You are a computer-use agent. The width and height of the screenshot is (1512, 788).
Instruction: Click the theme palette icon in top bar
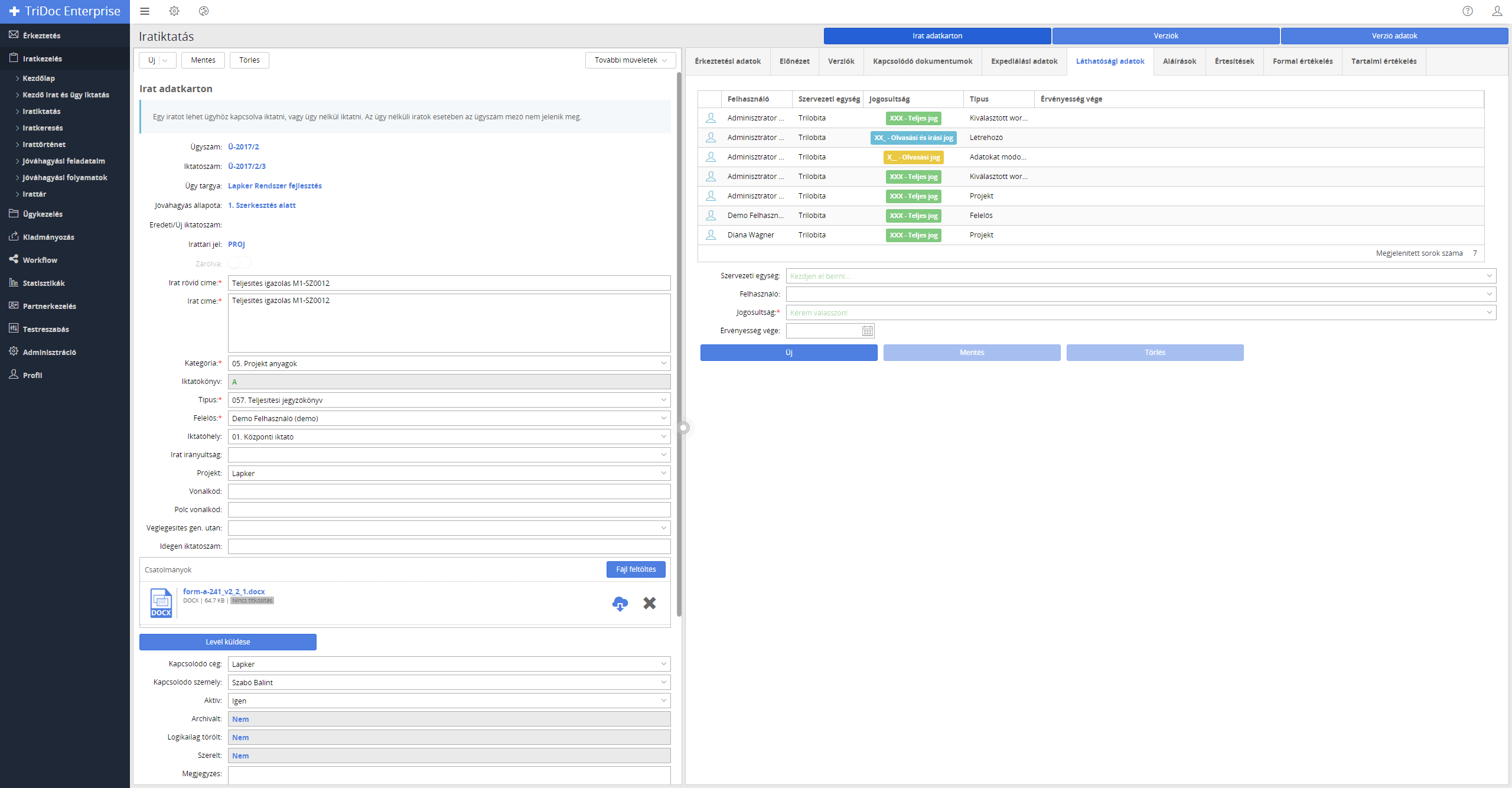point(204,11)
